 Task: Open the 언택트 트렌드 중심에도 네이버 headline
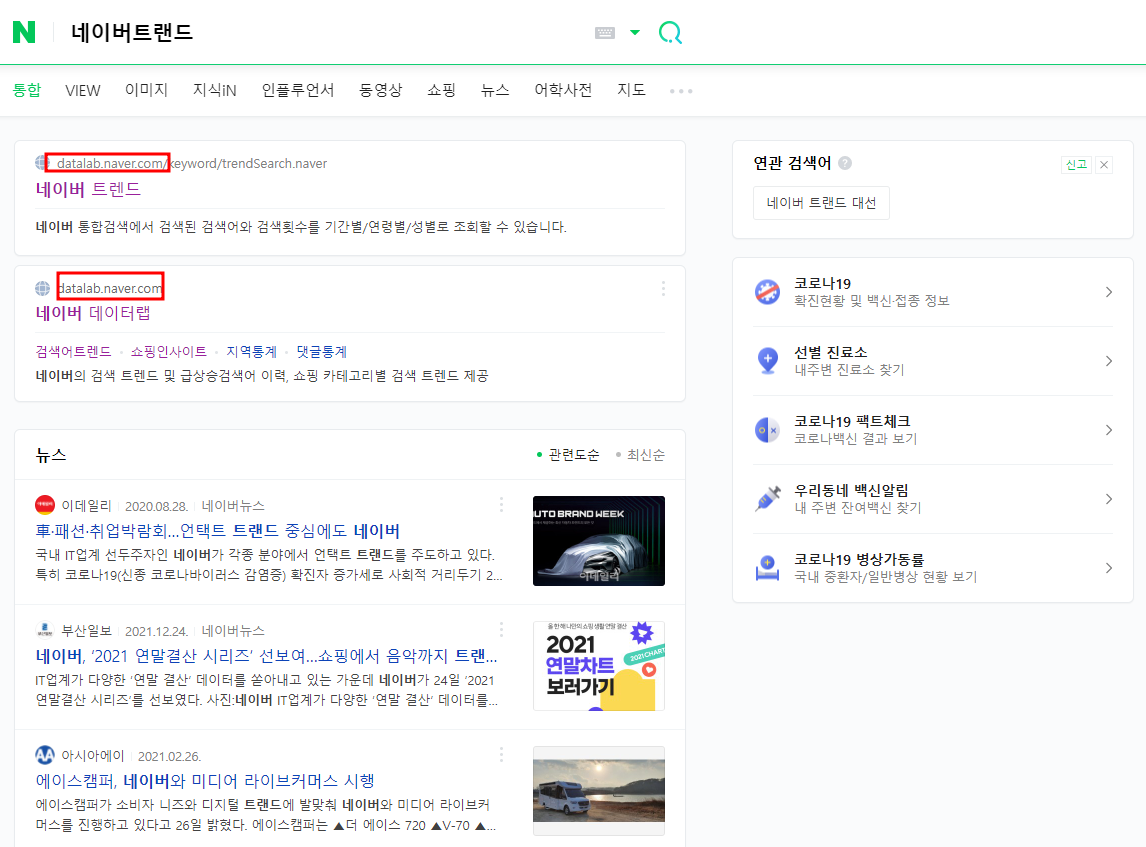pyautogui.click(x=218, y=531)
